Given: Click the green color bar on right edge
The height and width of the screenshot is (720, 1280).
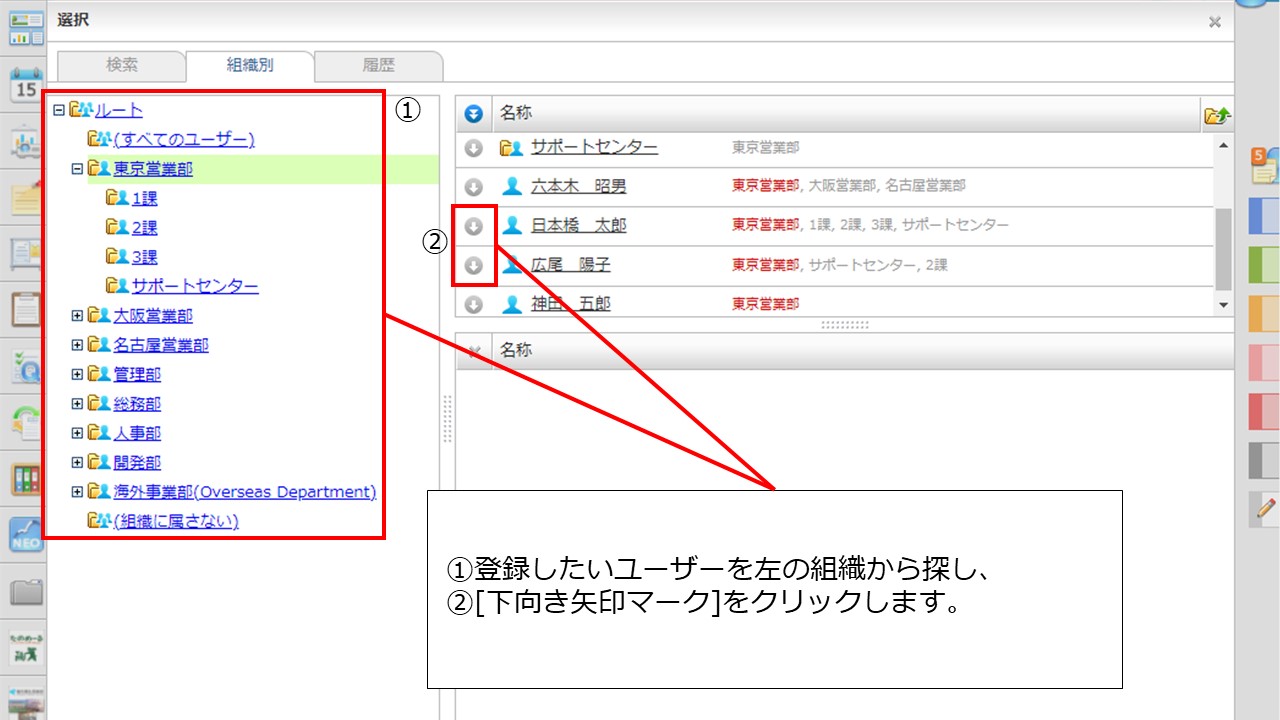Looking at the screenshot, I should [1264, 265].
